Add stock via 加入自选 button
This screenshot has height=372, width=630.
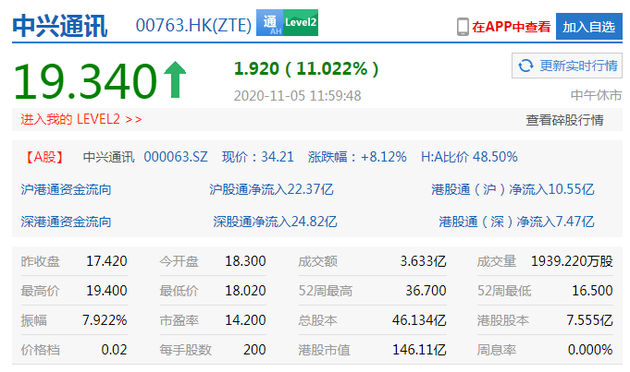click(589, 27)
